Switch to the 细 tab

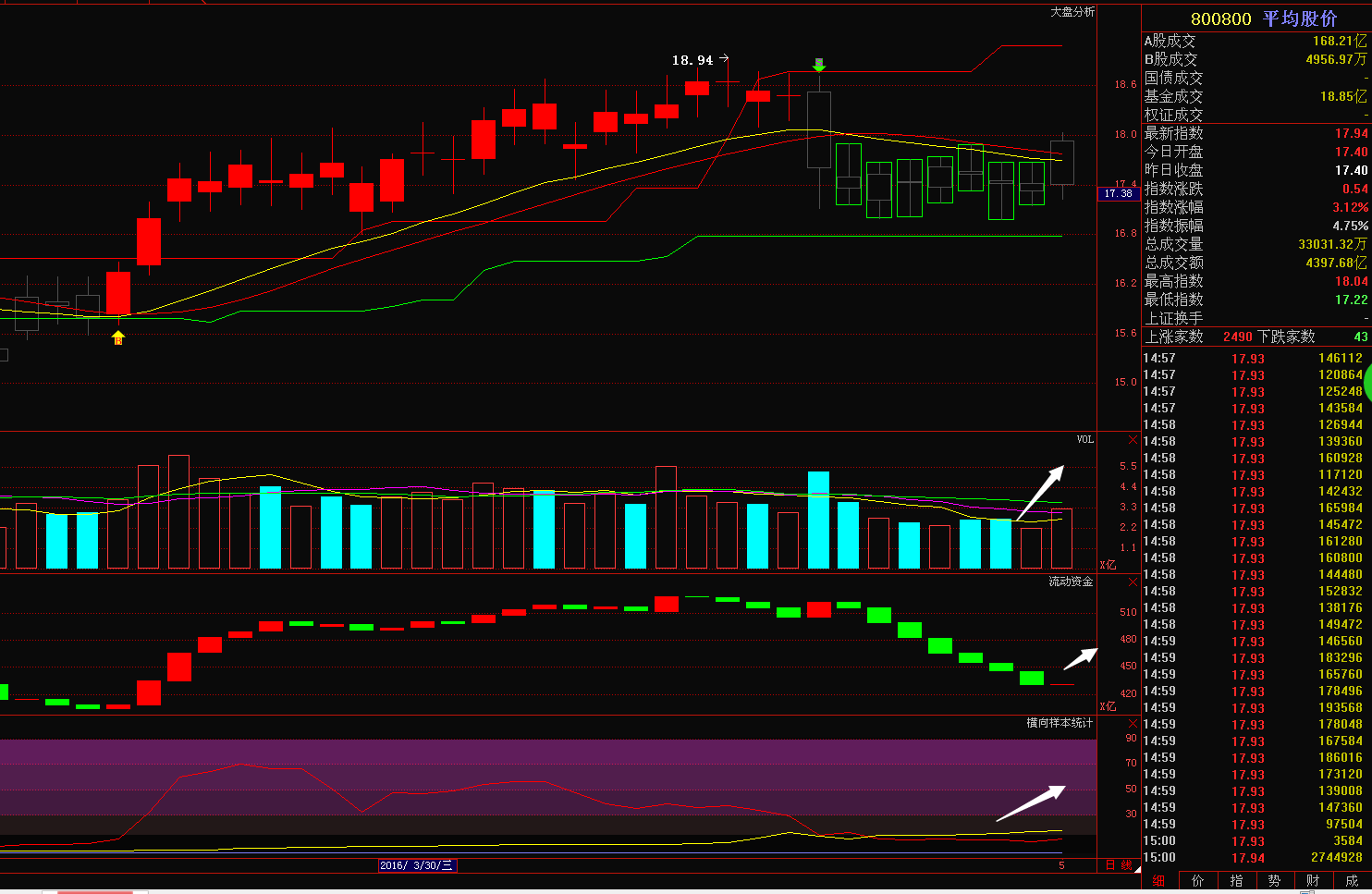1159,881
